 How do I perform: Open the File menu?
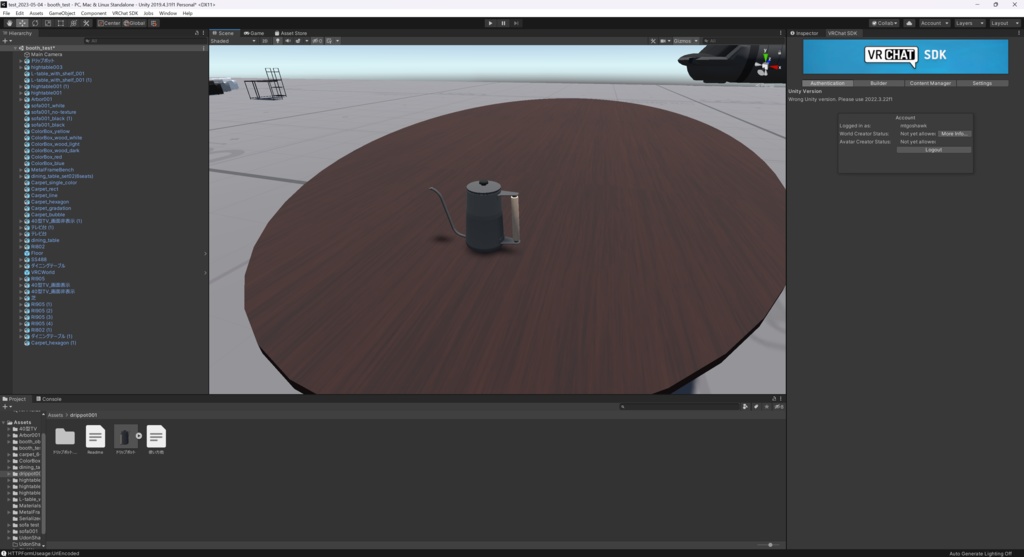tap(7, 13)
